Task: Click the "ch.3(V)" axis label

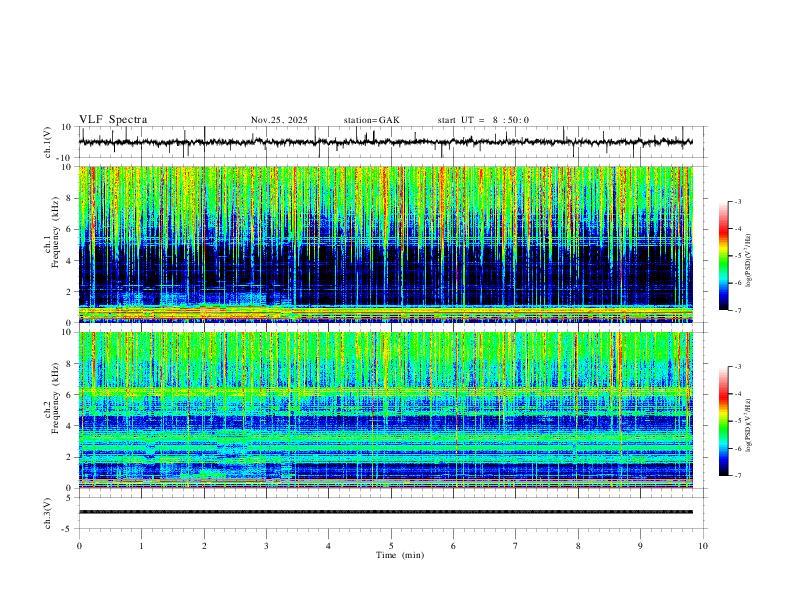Action: pos(48,513)
